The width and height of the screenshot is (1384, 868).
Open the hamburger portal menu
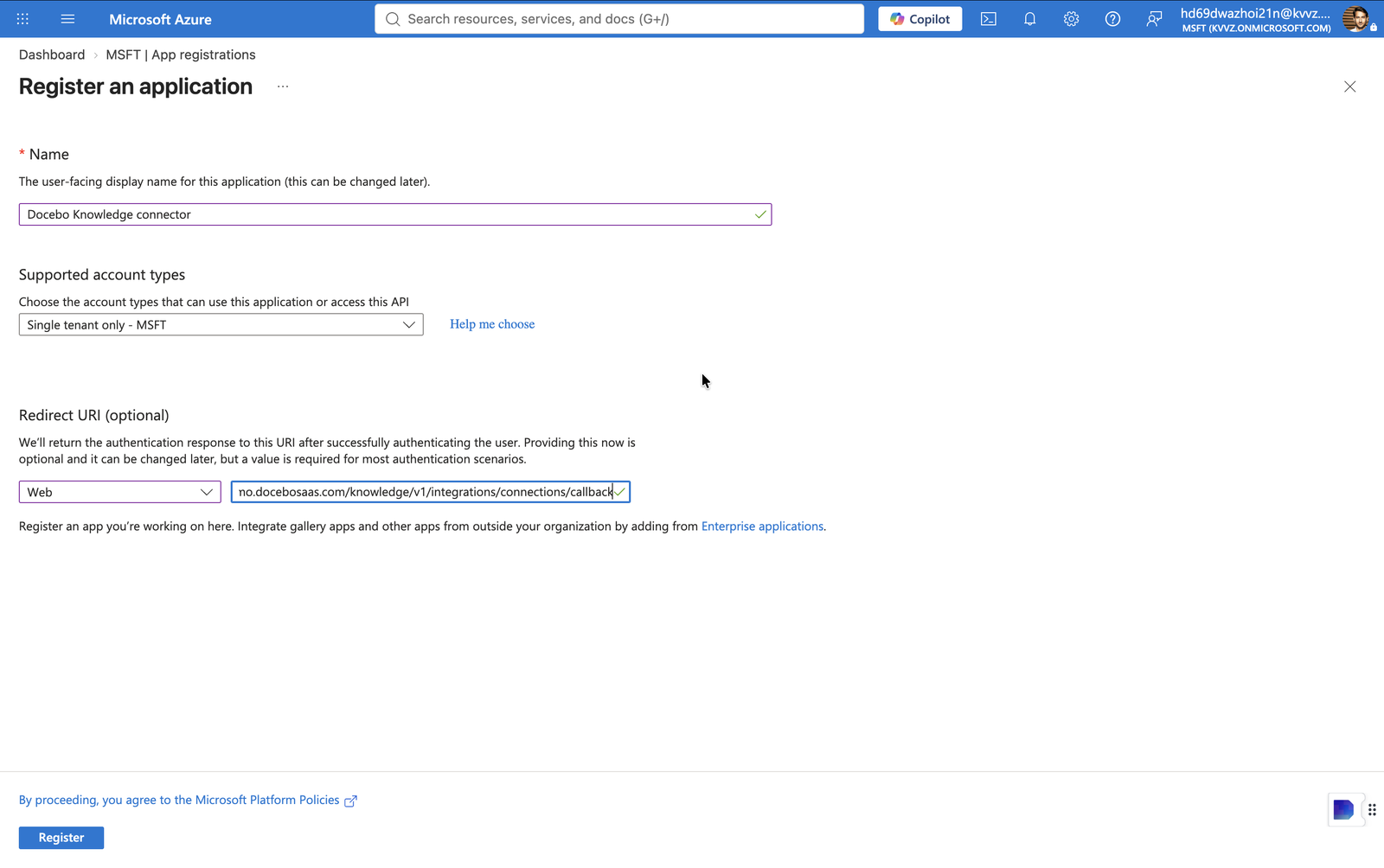(67, 19)
